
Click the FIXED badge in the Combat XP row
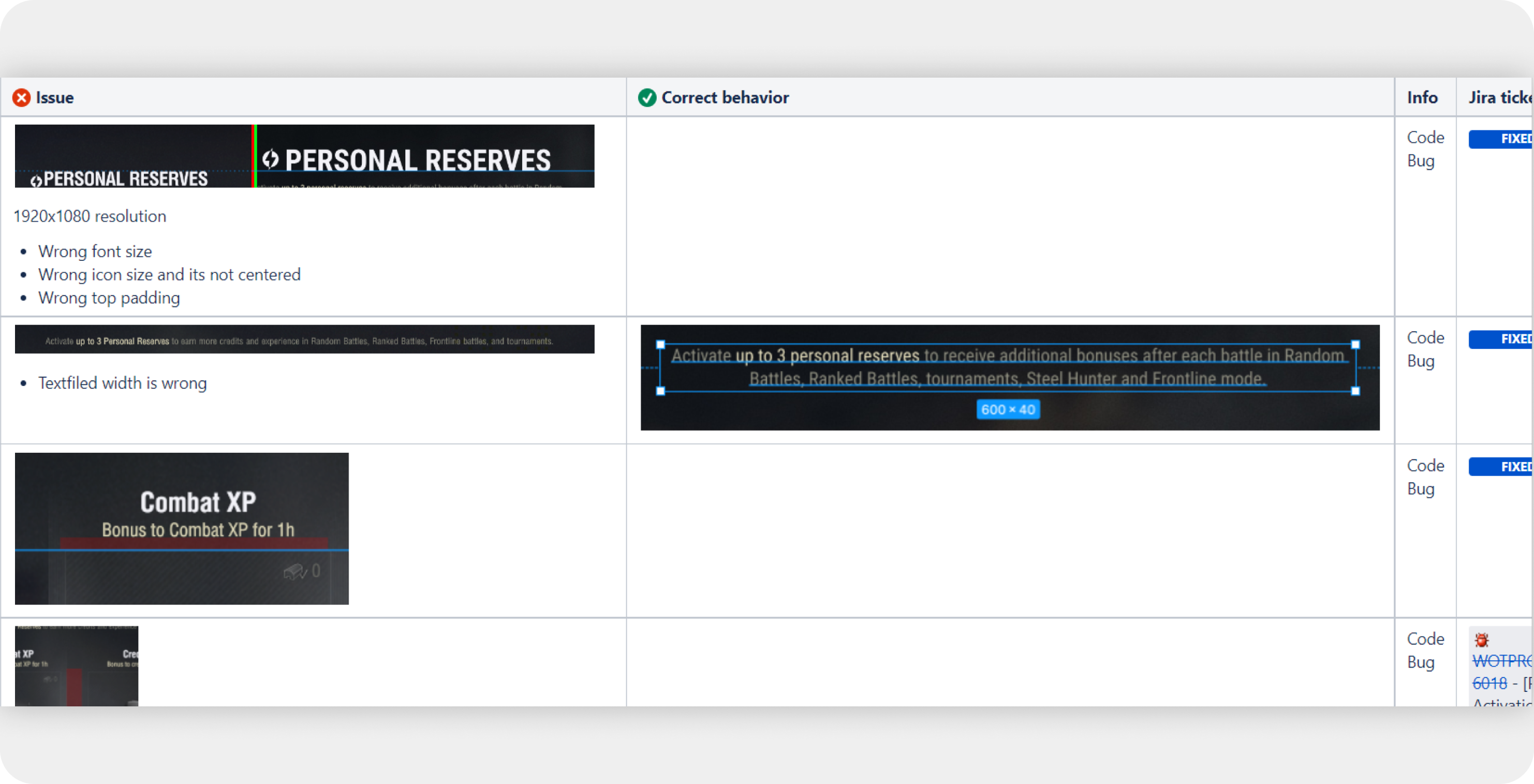pyautogui.click(x=1501, y=467)
